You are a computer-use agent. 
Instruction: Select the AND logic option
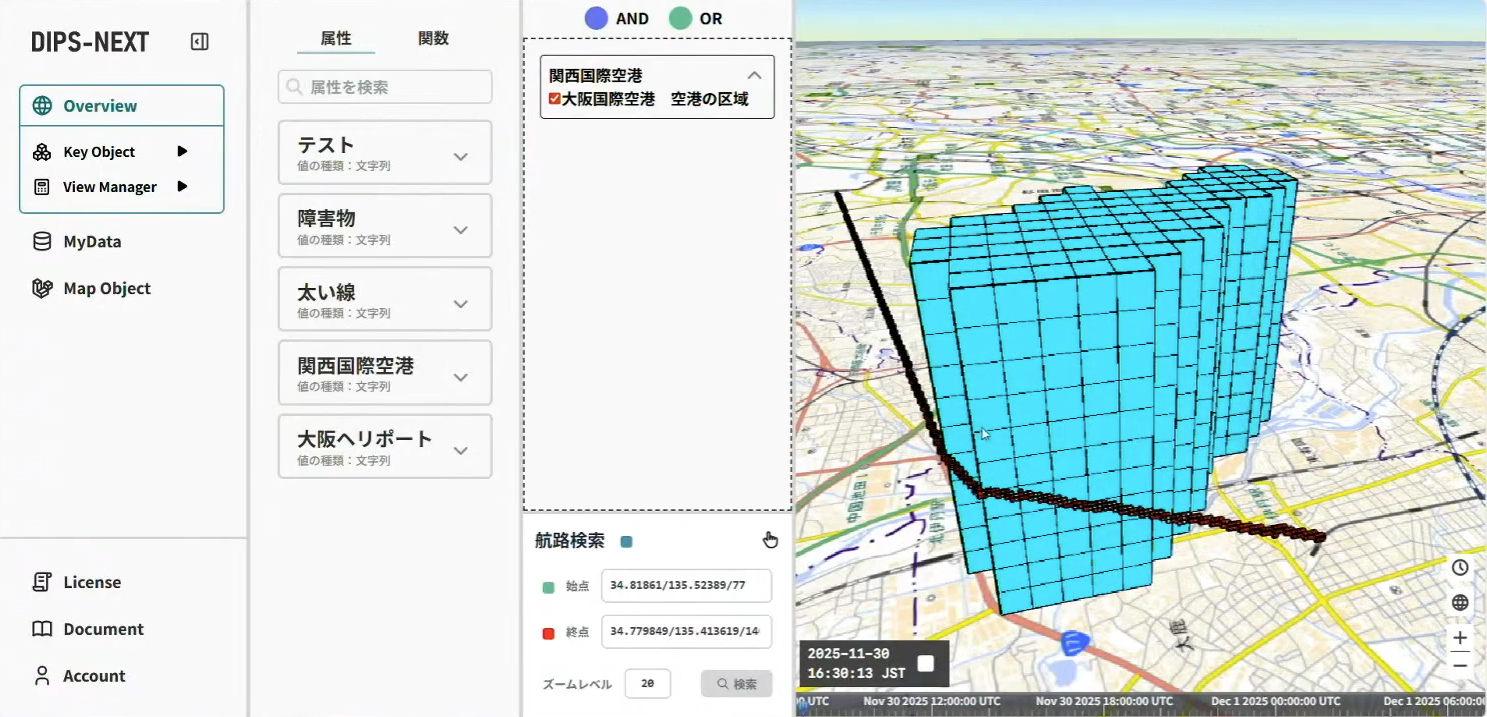(597, 18)
